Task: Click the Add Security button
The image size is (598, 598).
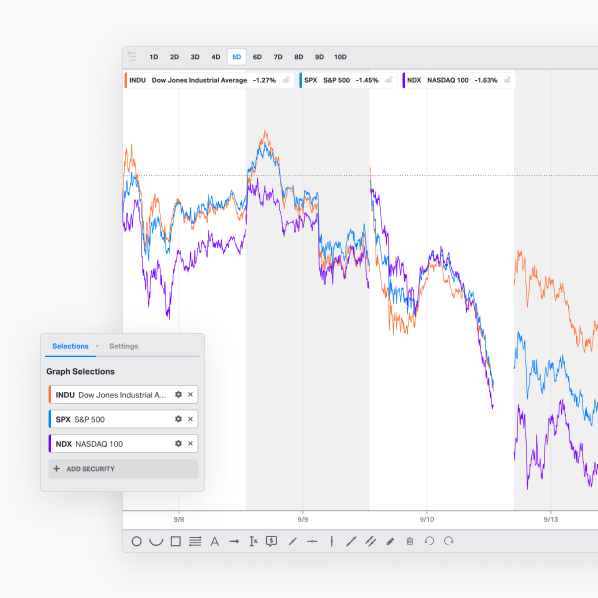Action: pos(123,469)
